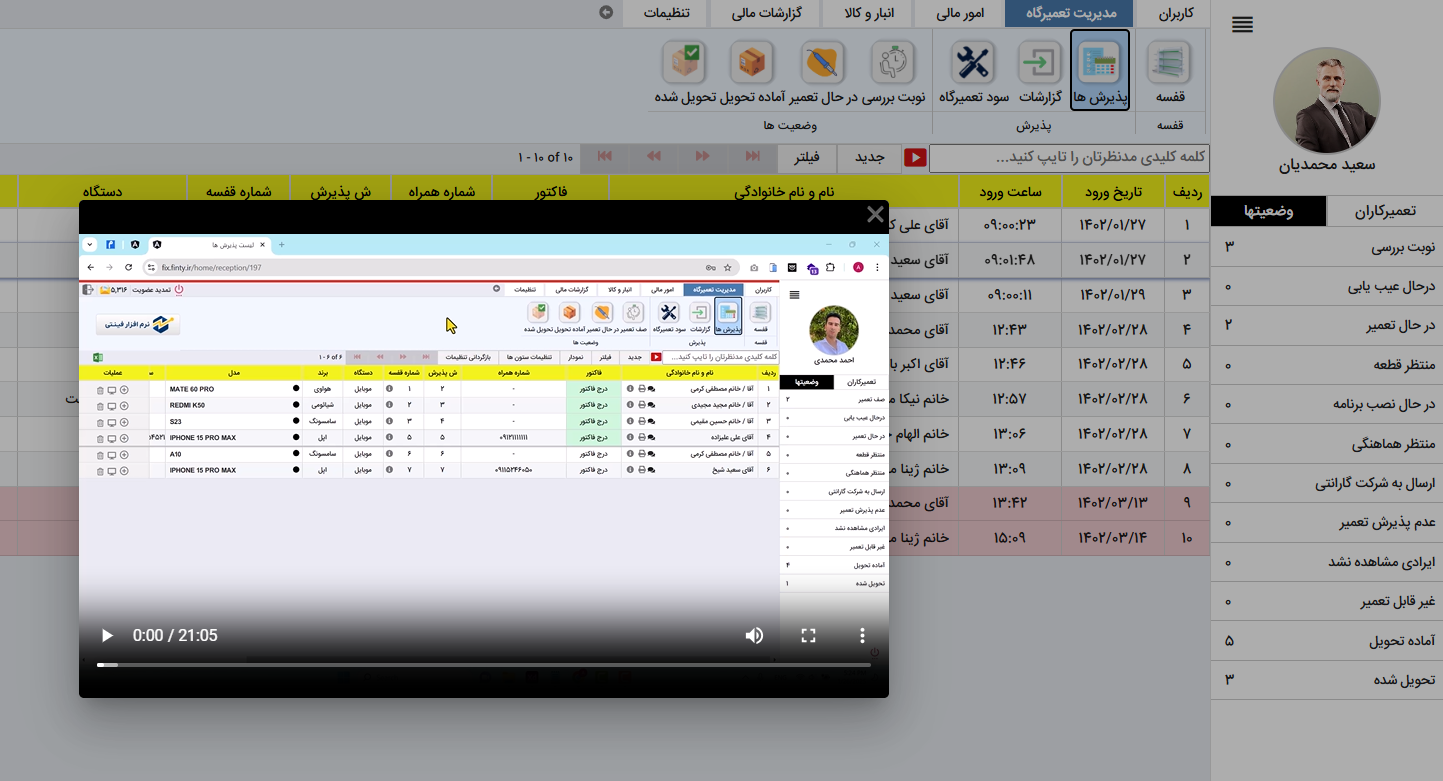1443x781 pixels.
Task: Select the تعمیرکاران sidebar tab
Action: coord(1385,211)
